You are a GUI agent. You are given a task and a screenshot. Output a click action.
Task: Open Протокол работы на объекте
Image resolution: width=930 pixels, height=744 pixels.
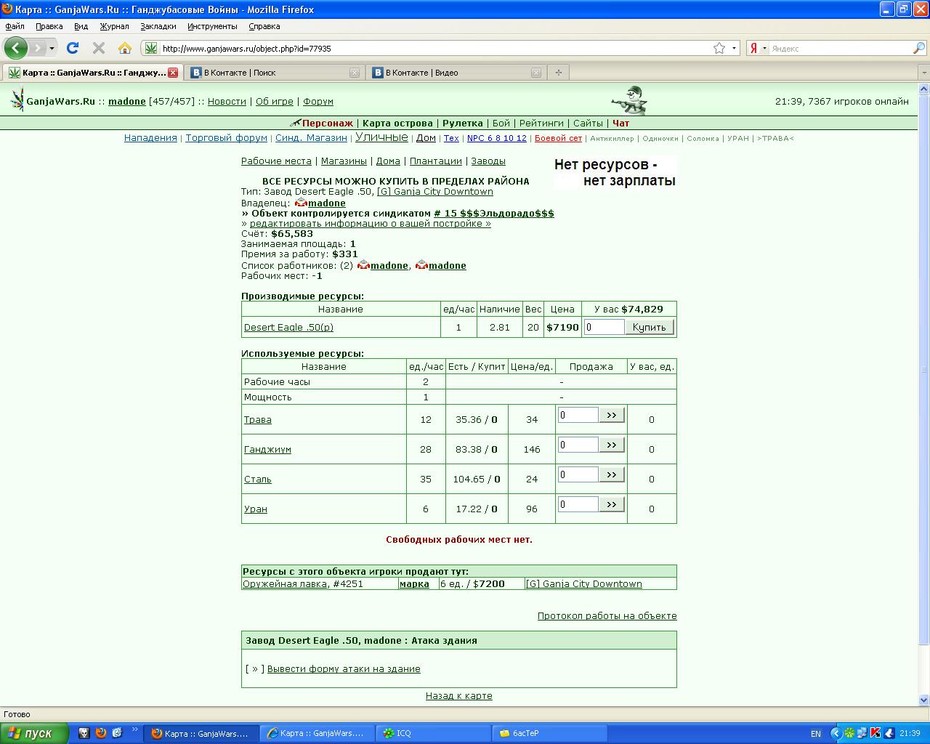click(x=607, y=616)
